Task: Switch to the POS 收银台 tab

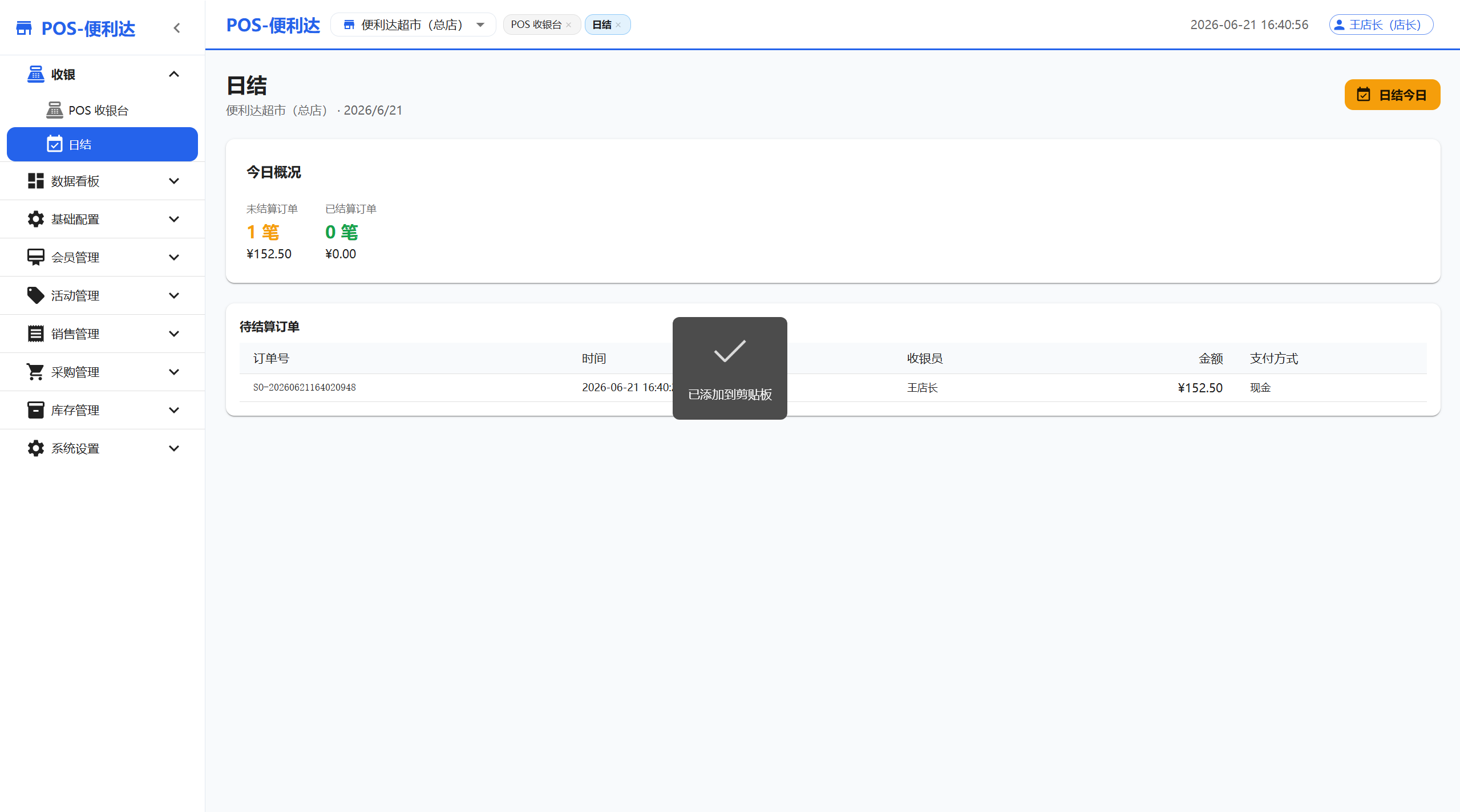Action: point(536,25)
